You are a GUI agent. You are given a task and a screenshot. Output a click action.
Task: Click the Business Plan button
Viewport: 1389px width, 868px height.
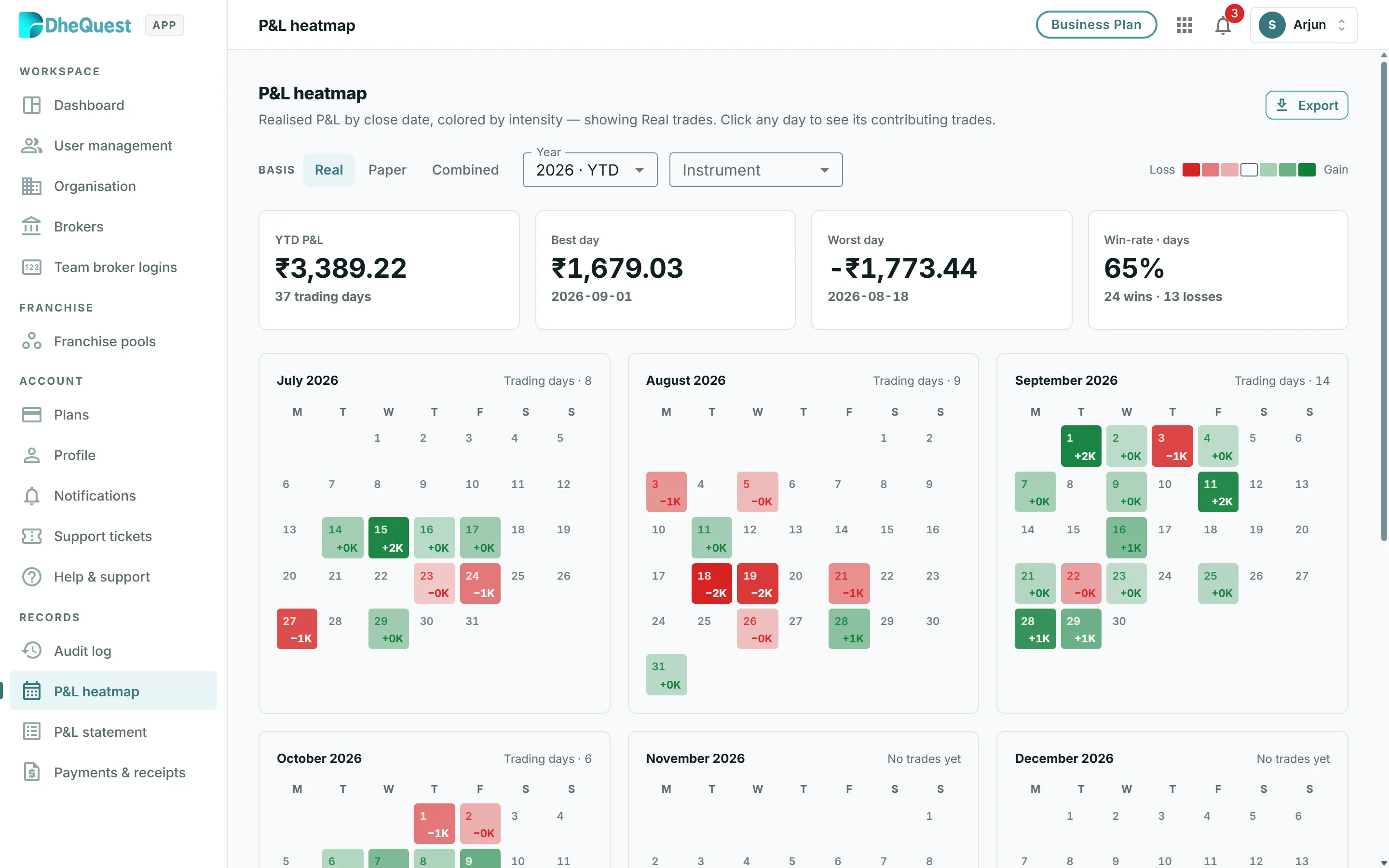1096,25
